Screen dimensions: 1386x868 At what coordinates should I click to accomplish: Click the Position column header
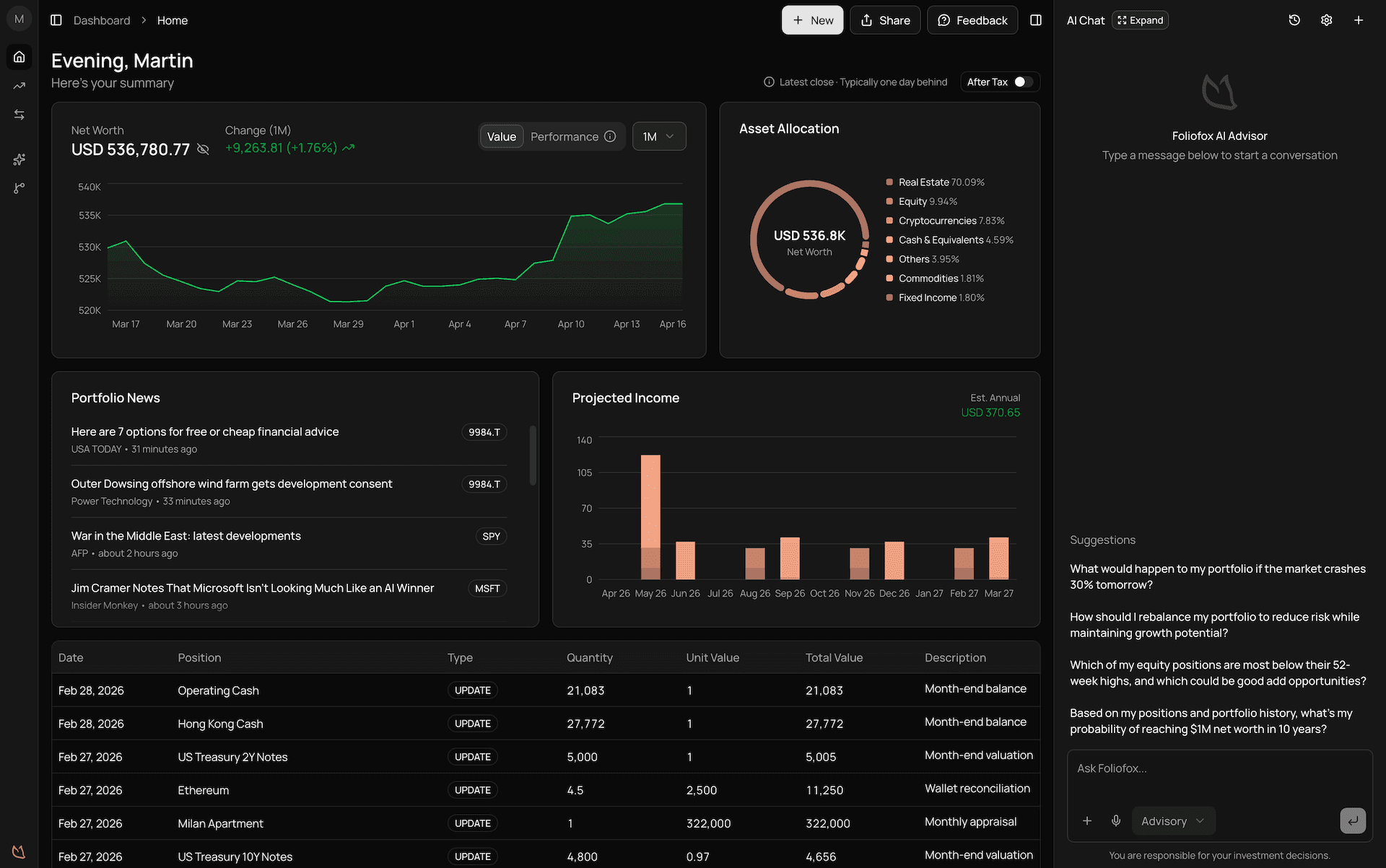pos(199,657)
